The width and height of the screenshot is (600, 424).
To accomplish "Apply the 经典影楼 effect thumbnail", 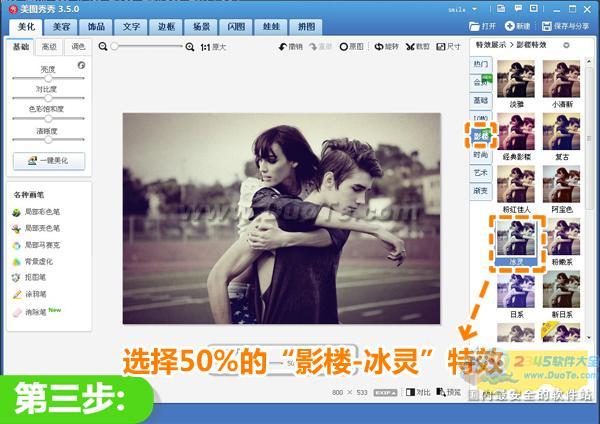I will [x=516, y=132].
